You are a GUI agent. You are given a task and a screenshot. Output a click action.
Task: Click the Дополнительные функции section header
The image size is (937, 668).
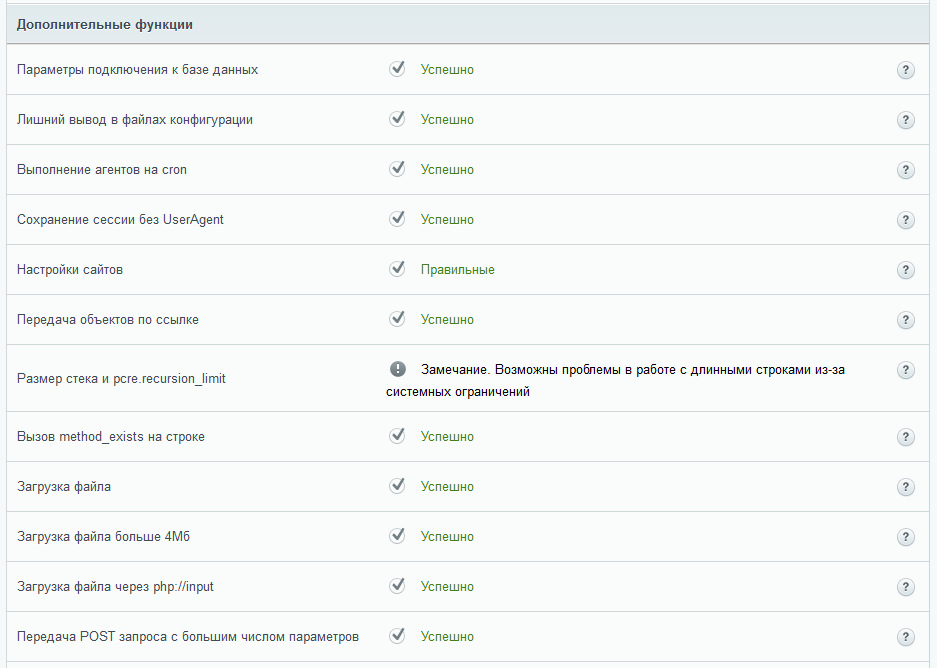pyautogui.click(x=105, y=24)
